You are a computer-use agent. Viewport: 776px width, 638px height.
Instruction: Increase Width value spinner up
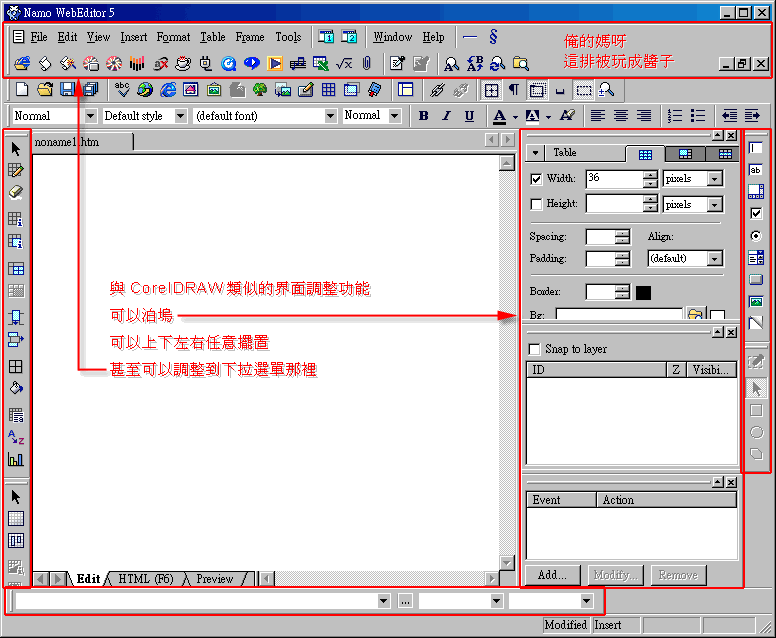pyautogui.click(x=650, y=175)
